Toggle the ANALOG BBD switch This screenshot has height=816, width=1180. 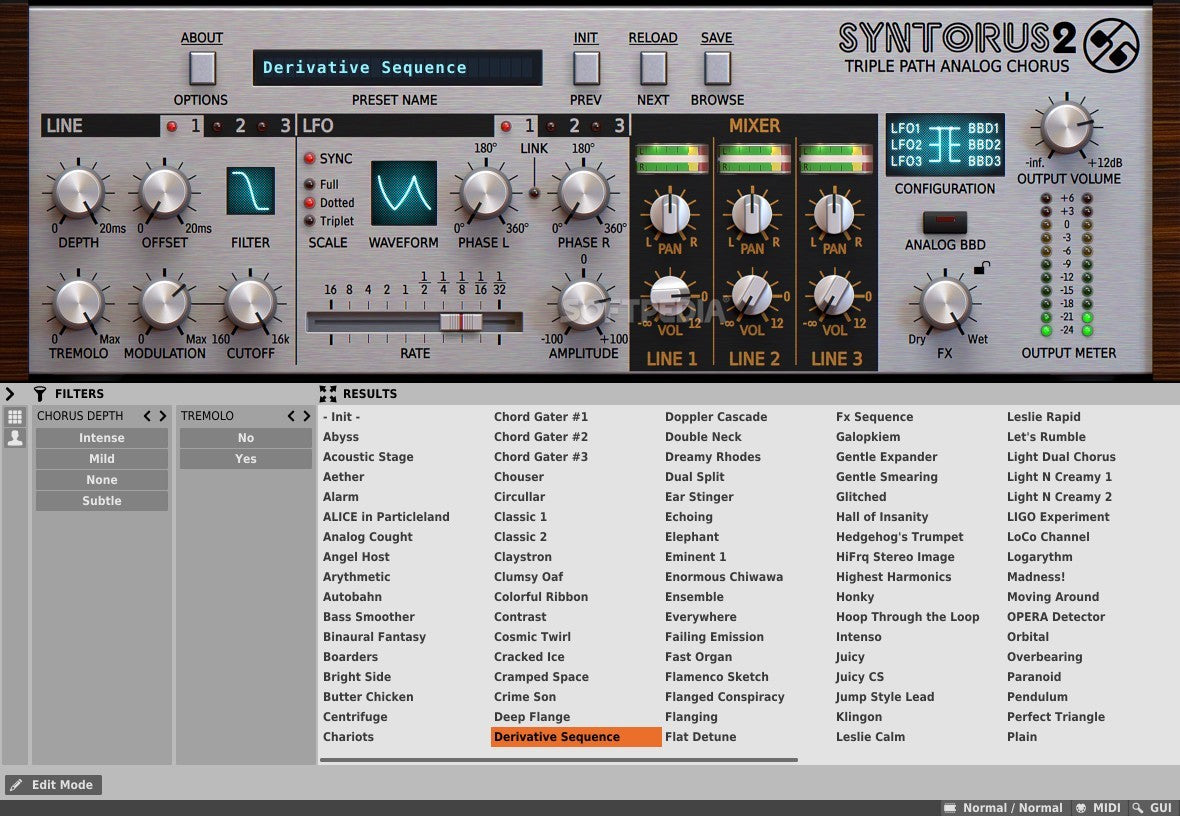[x=944, y=222]
